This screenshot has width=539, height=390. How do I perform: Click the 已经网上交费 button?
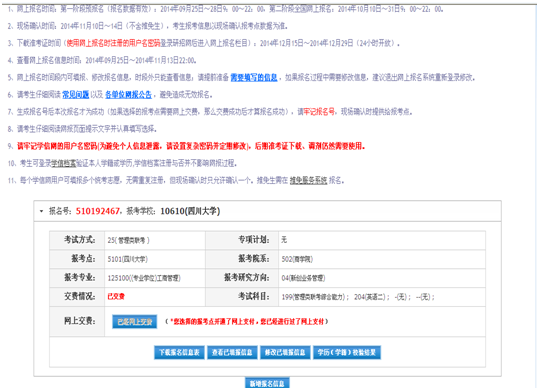(x=135, y=322)
